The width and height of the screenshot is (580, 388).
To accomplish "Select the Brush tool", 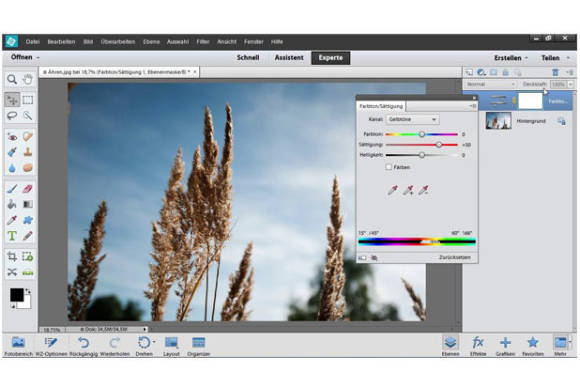I will (12, 189).
